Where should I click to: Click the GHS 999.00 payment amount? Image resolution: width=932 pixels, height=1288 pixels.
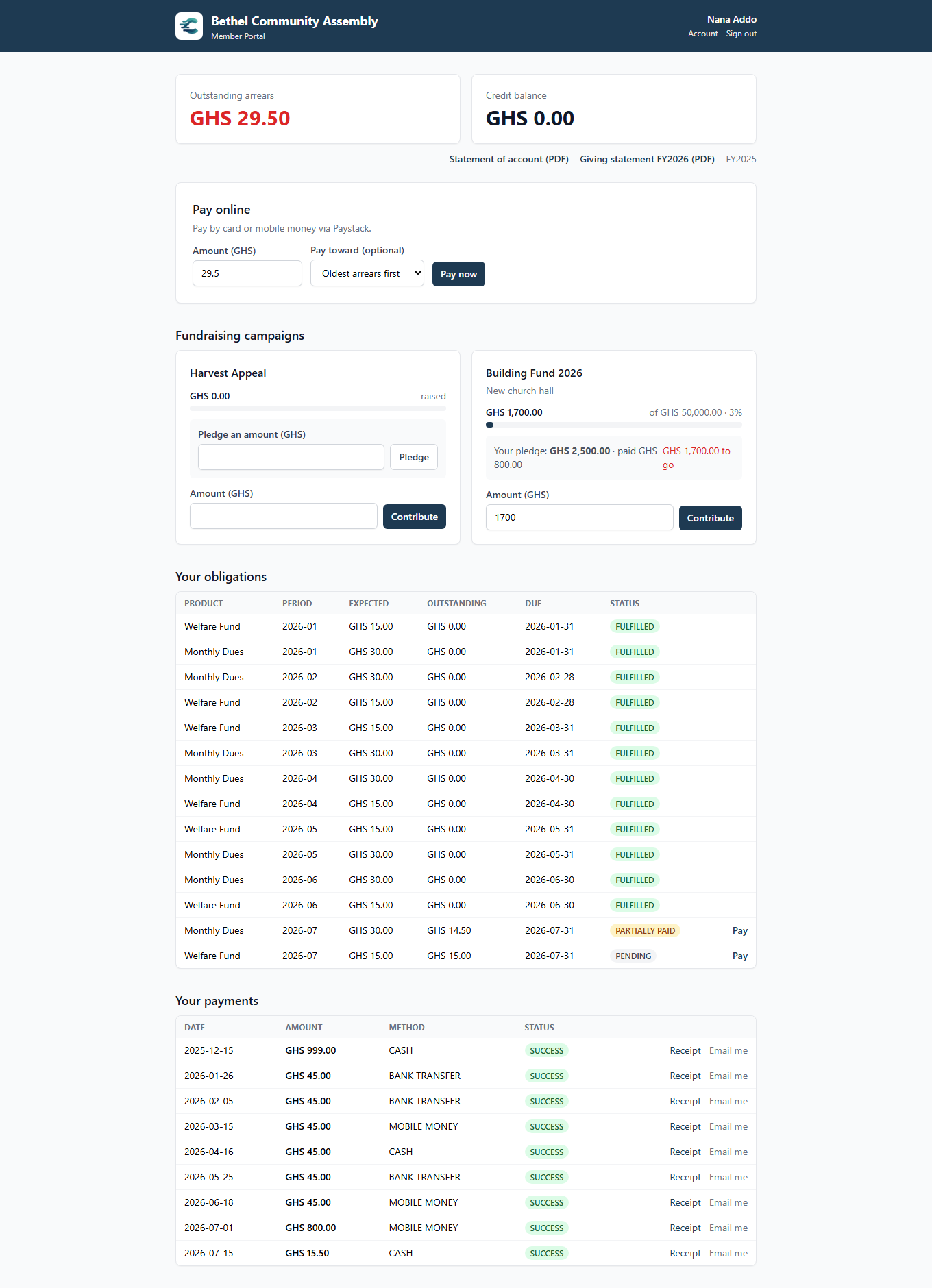pyautogui.click(x=310, y=1050)
